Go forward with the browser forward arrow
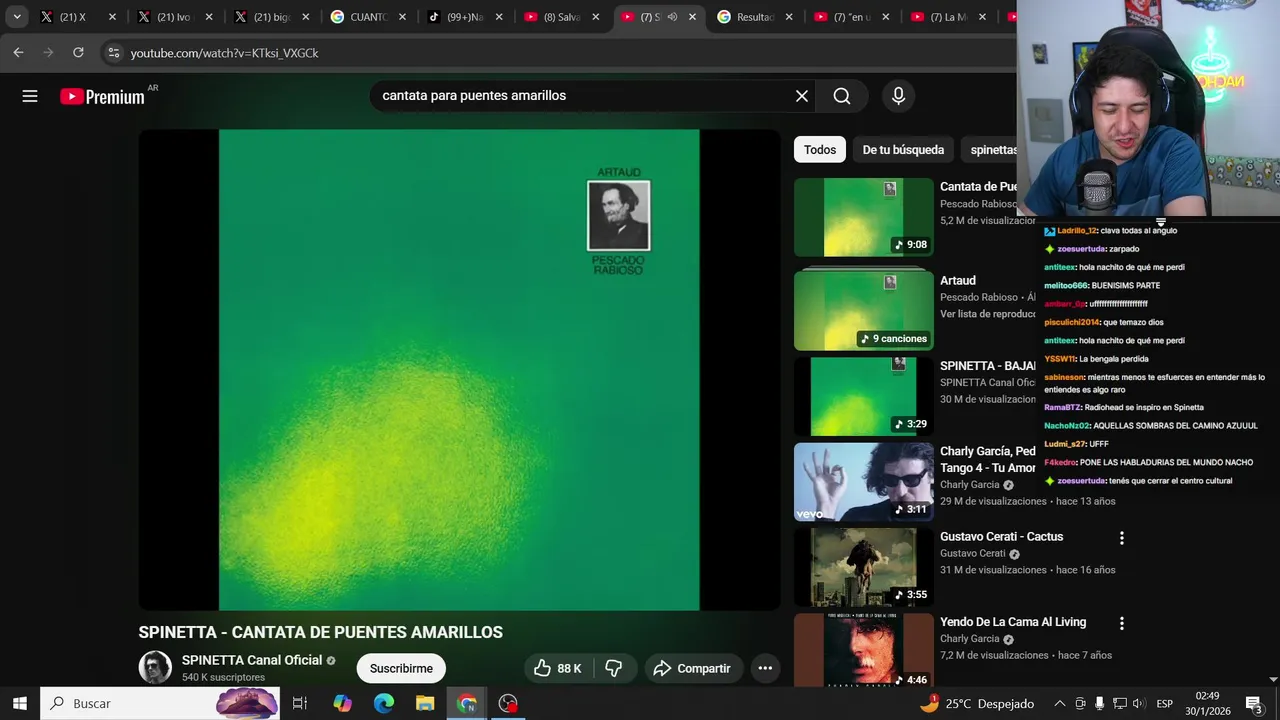This screenshot has height=720, width=1280. pos(48,53)
